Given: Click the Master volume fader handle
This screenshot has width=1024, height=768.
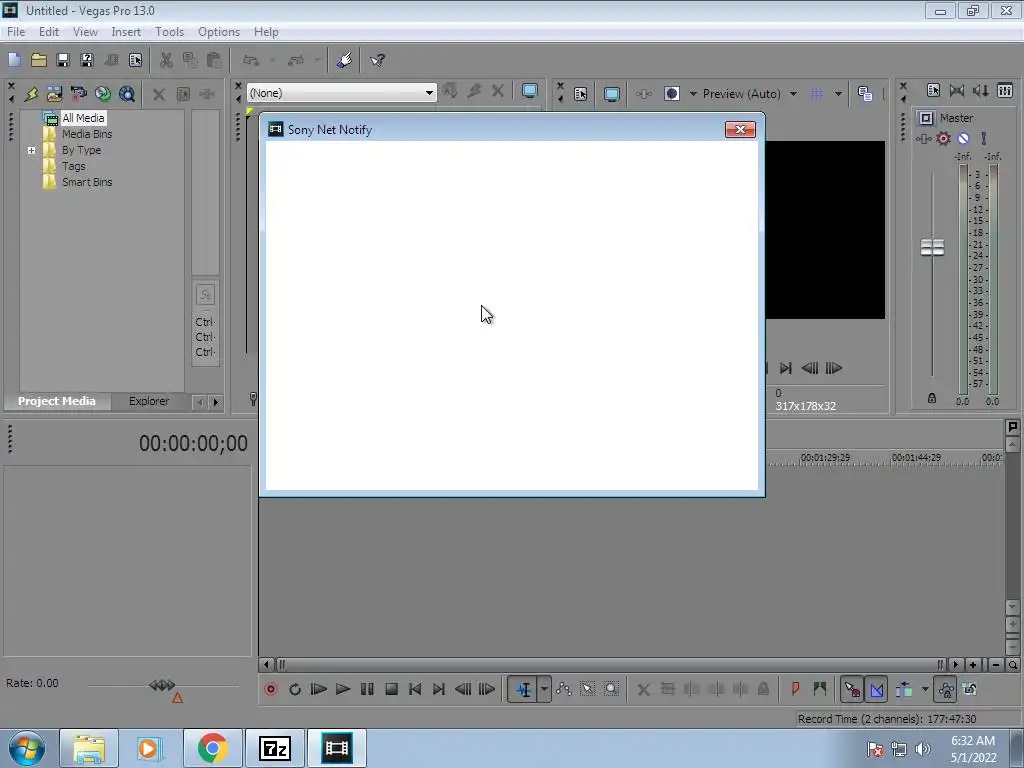Looking at the screenshot, I should tap(932, 247).
